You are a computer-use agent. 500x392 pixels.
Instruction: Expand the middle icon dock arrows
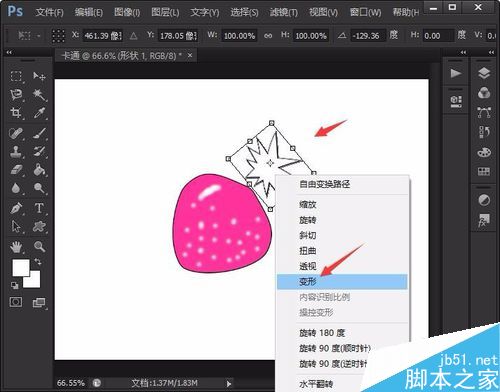pyautogui.click(x=463, y=52)
